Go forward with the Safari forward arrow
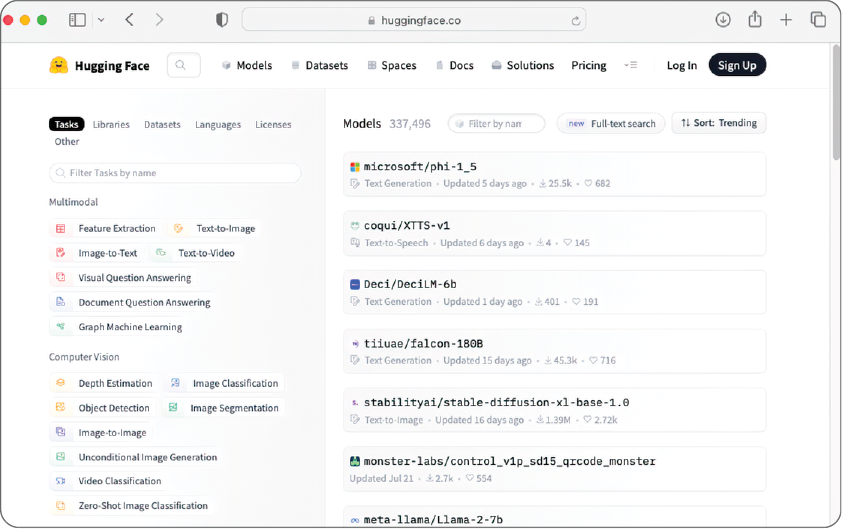 [159, 20]
